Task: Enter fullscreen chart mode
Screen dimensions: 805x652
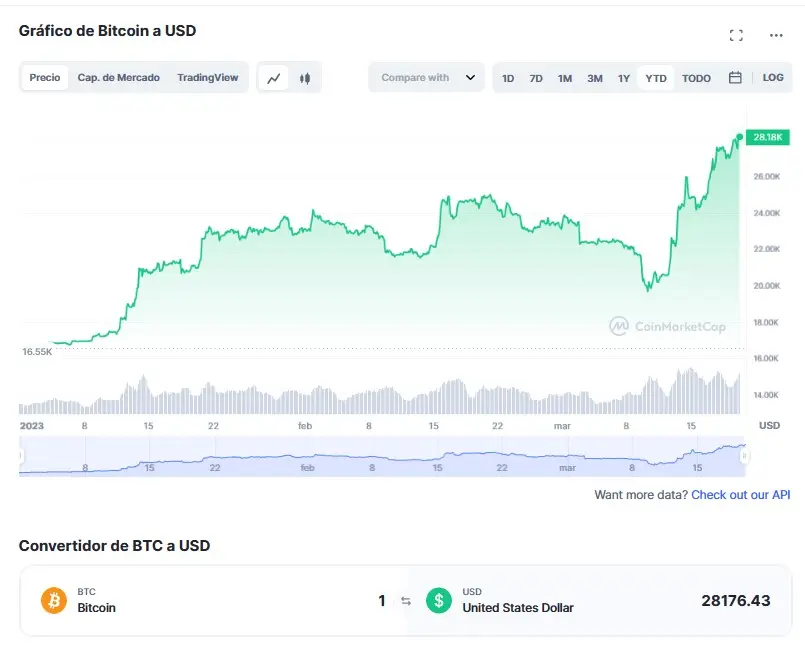Action: (x=736, y=35)
